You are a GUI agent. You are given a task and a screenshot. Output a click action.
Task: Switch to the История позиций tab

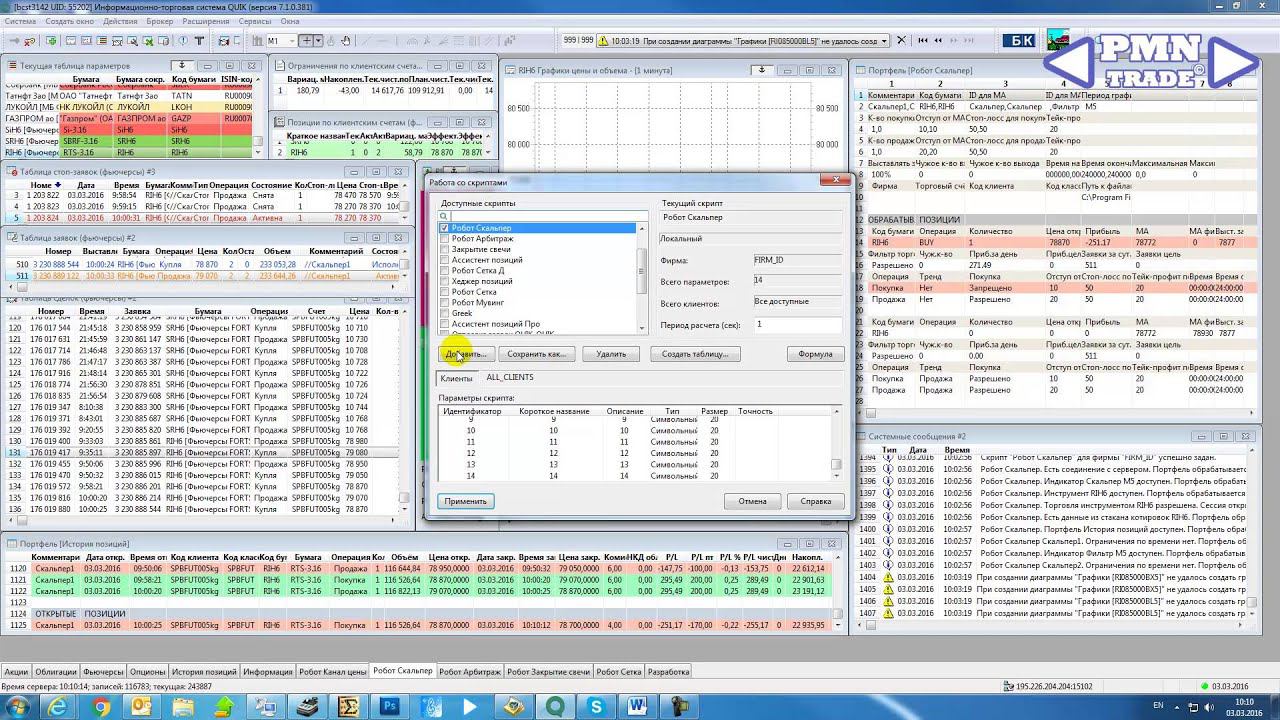tap(203, 672)
